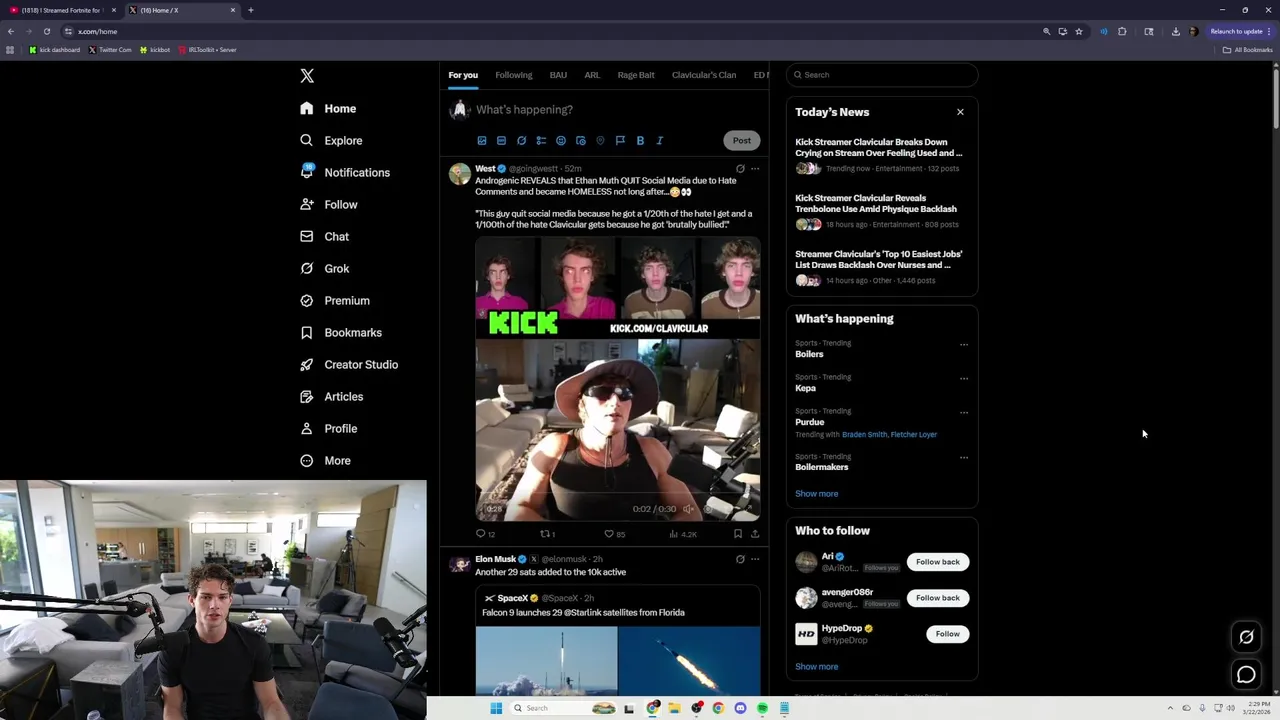The width and height of the screenshot is (1280, 720).
Task: Tag a location in the composer
Action: [x=600, y=141]
